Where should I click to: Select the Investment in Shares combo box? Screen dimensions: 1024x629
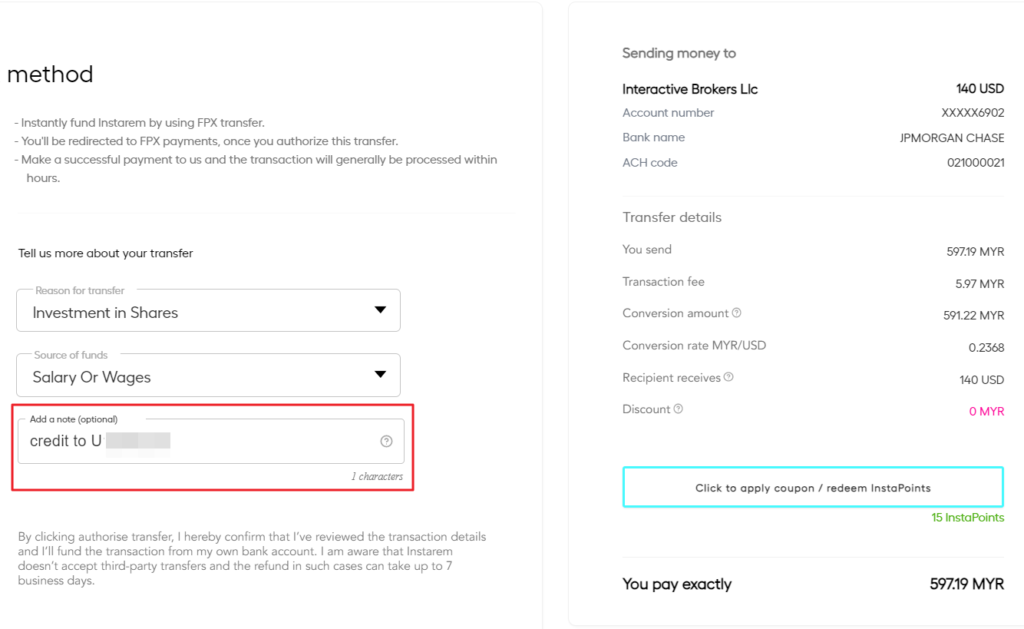click(x=208, y=310)
